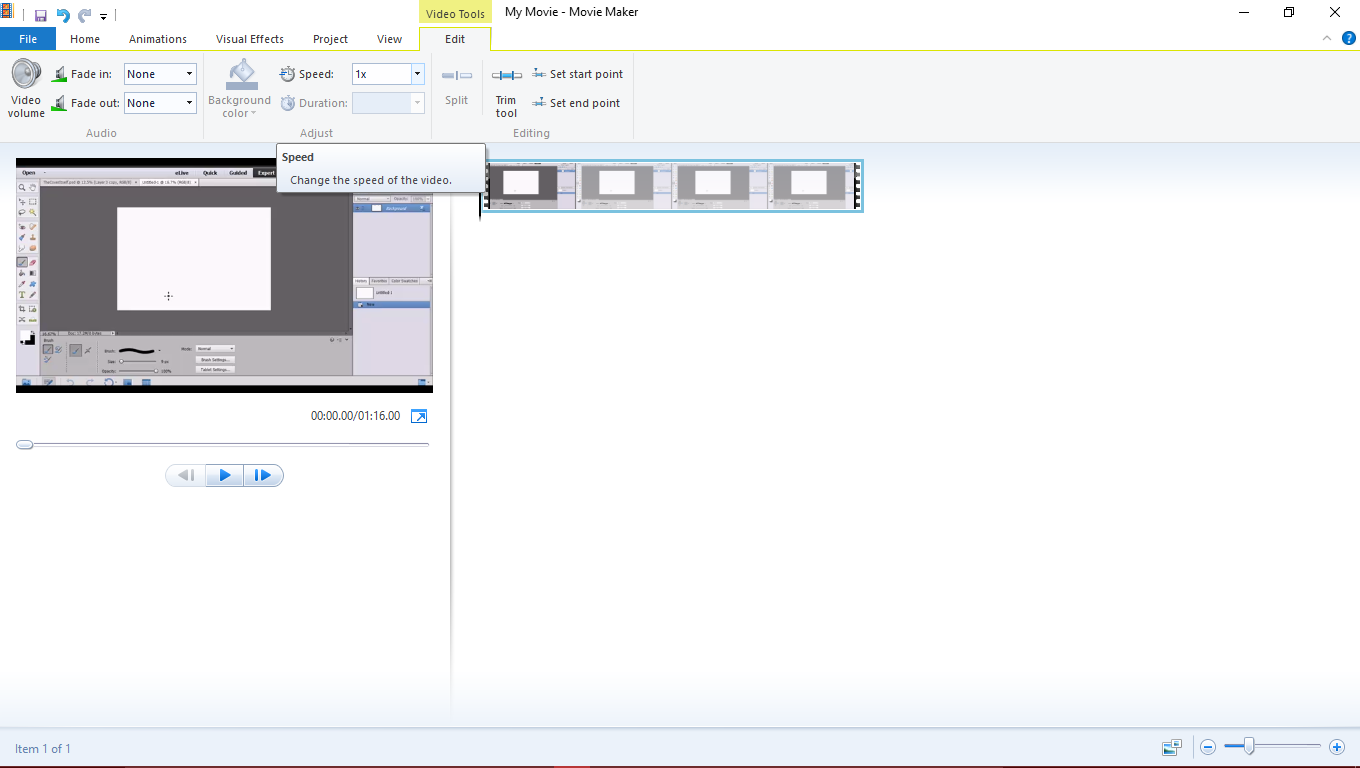Click the preview seek bar handle
The width and height of the screenshot is (1360, 768).
25,444
